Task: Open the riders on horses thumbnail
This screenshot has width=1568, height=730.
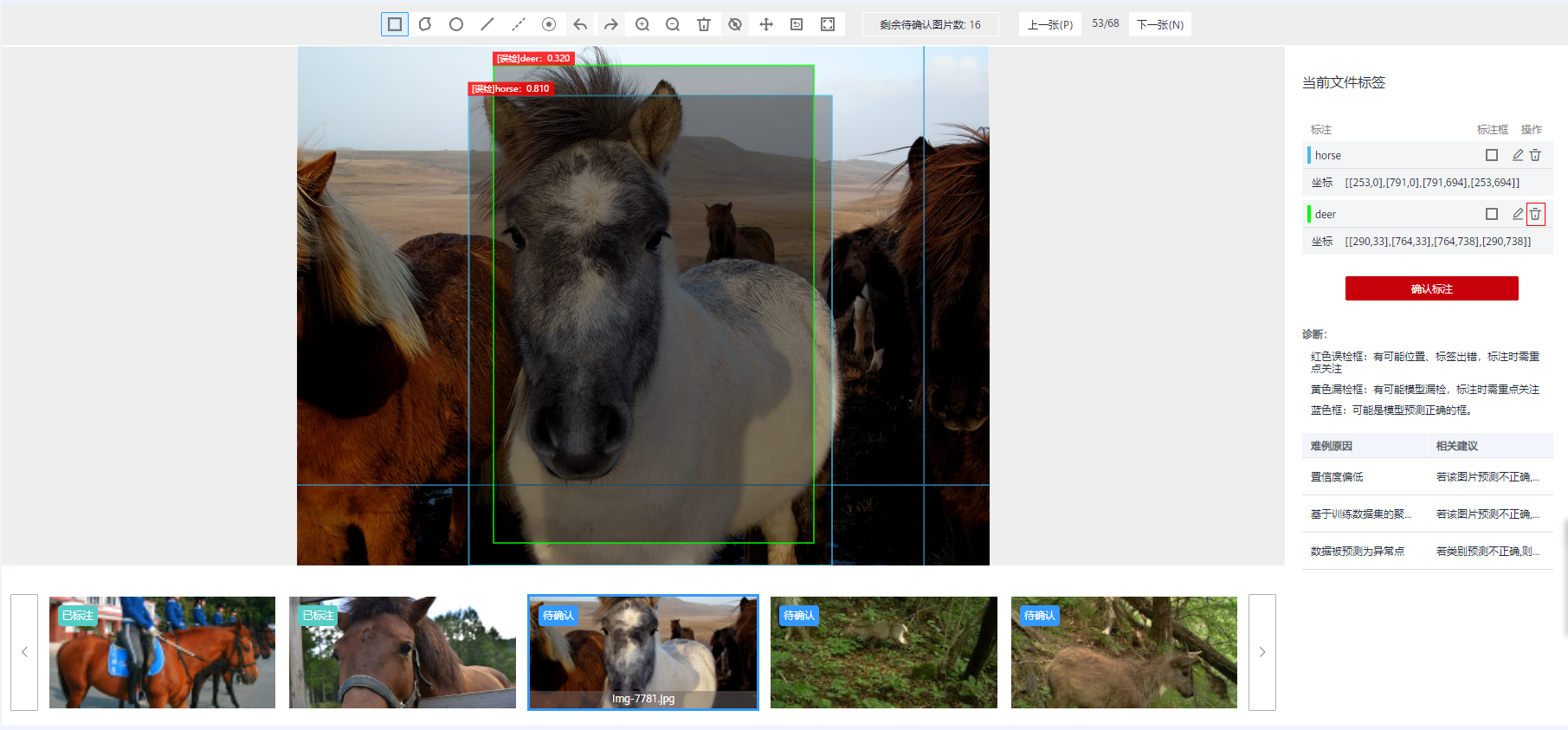Action: [162, 652]
